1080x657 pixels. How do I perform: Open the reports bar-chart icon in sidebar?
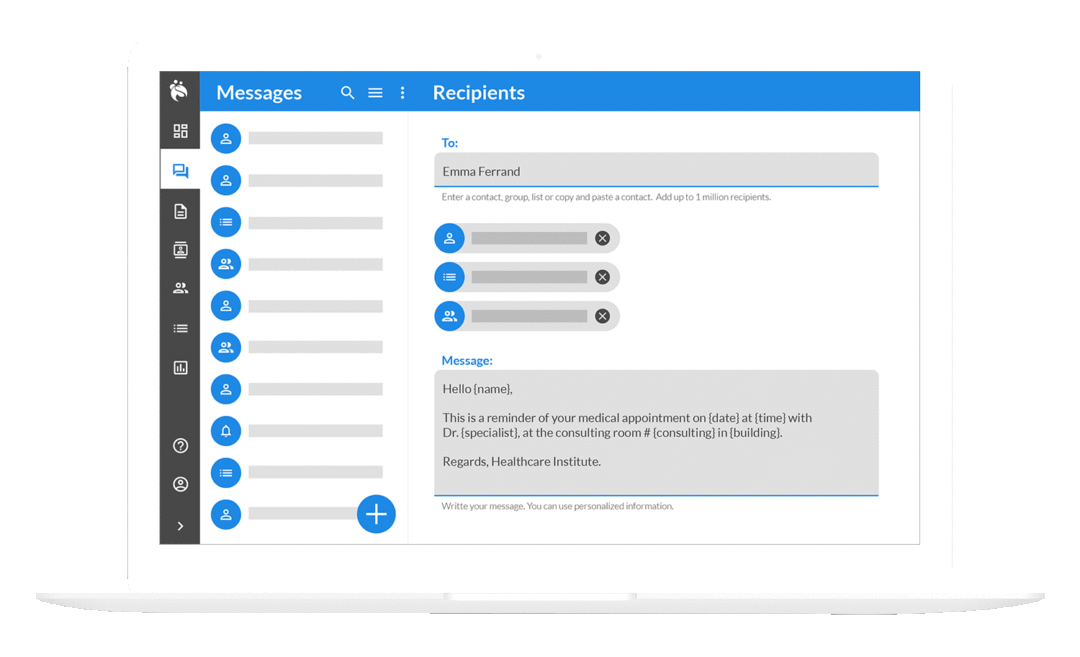coord(180,367)
